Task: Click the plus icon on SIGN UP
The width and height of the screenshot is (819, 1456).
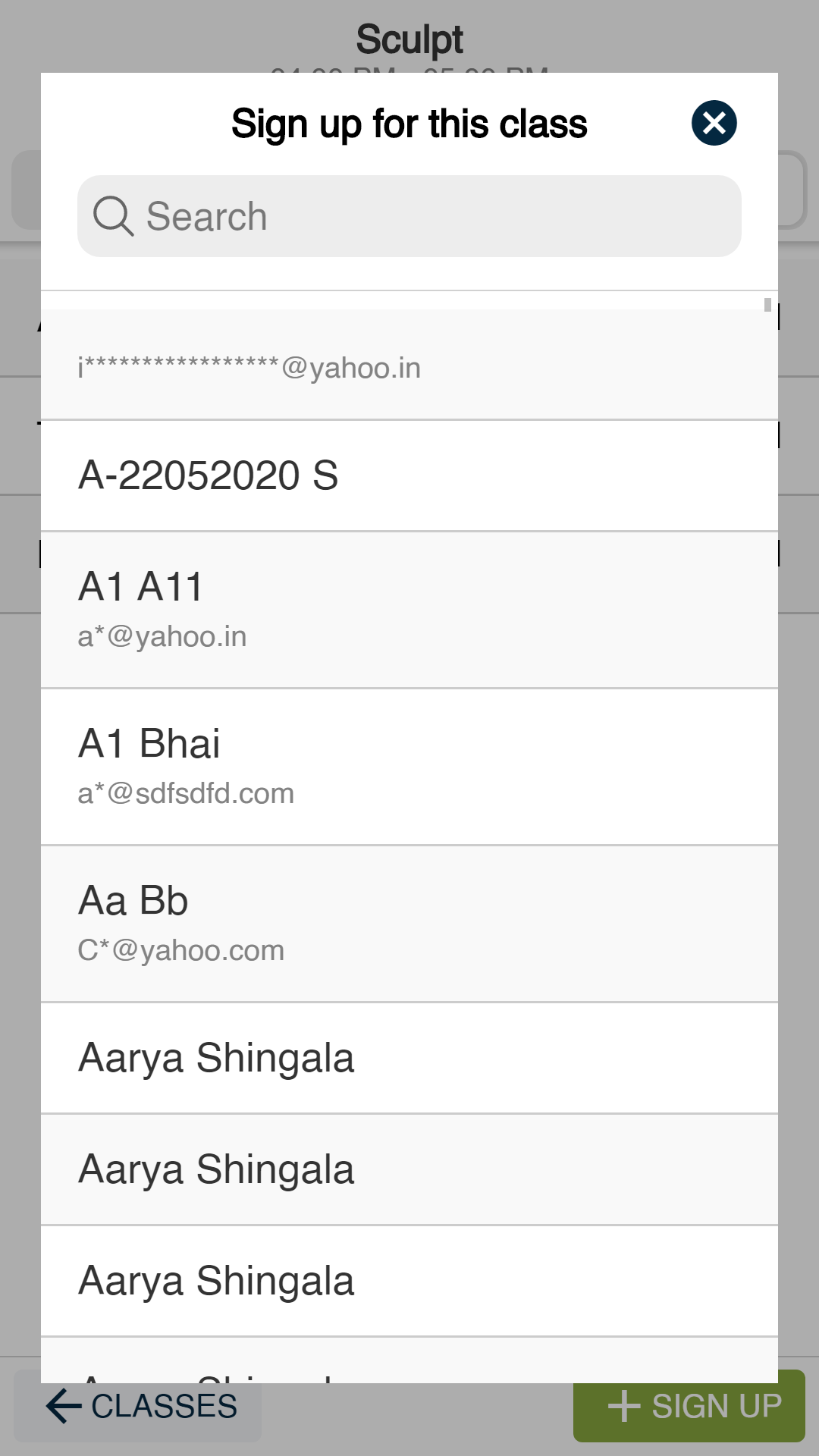Action: click(624, 1406)
